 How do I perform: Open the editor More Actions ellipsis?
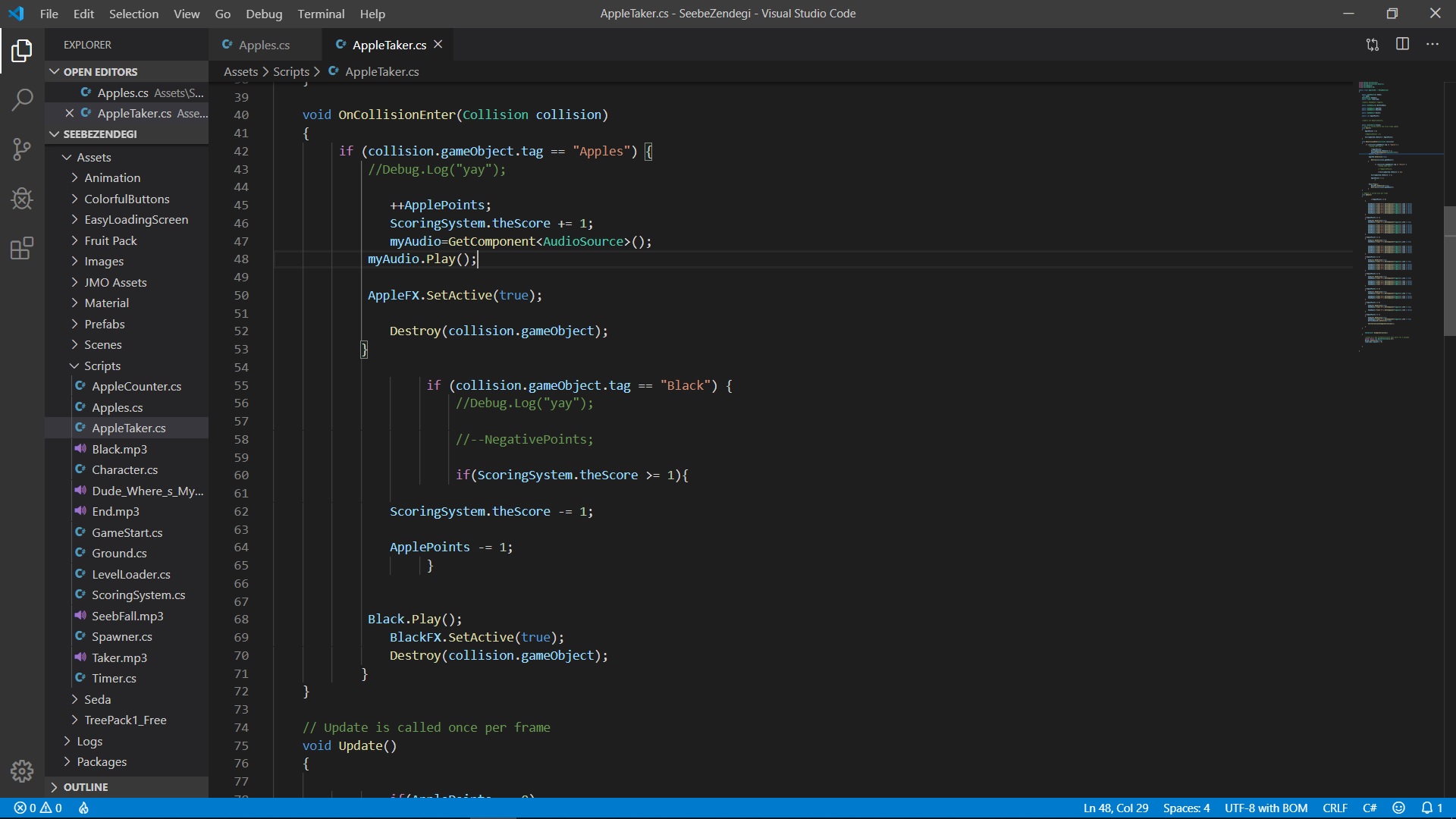click(1432, 44)
